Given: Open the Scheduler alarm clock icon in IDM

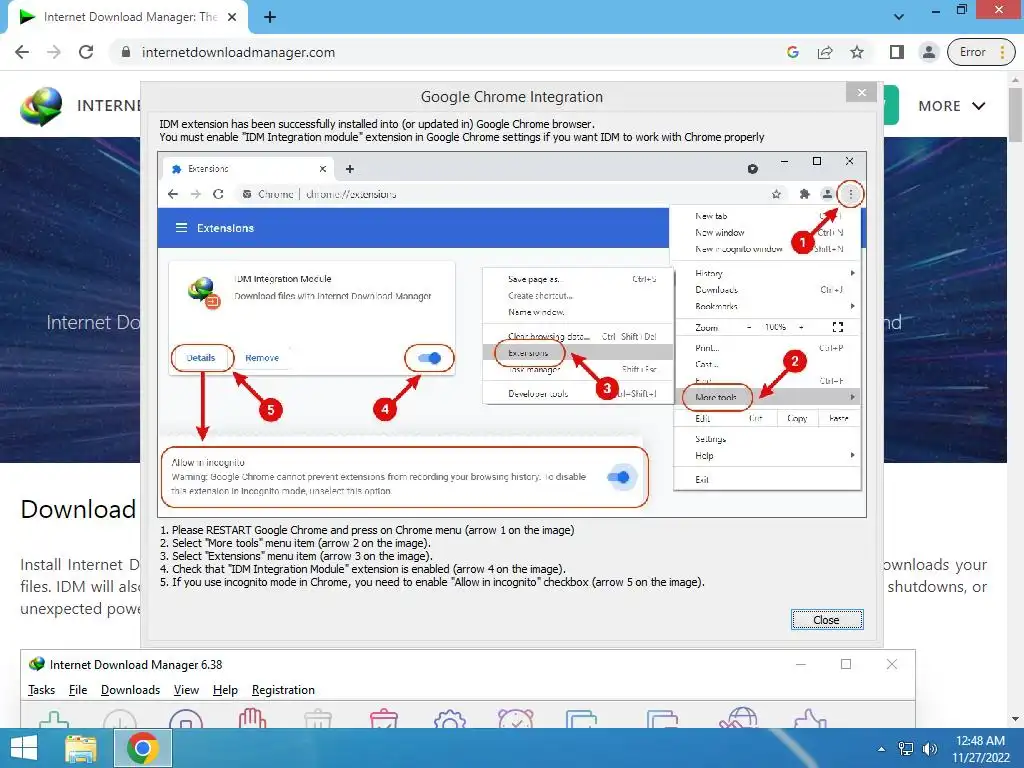Looking at the screenshot, I should 516,720.
